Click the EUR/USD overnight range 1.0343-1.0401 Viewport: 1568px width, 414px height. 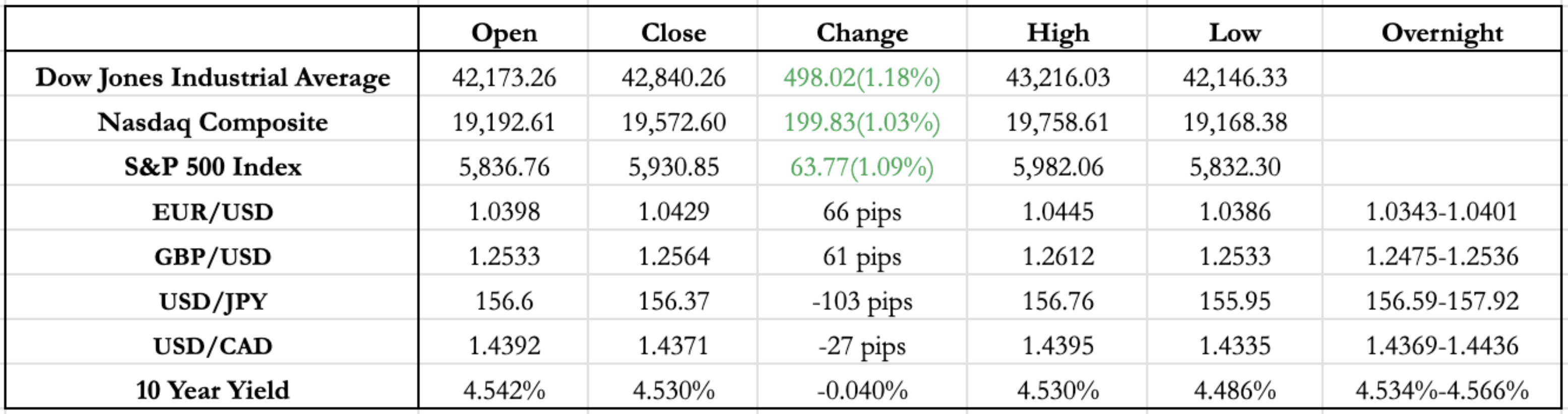[1442, 212]
